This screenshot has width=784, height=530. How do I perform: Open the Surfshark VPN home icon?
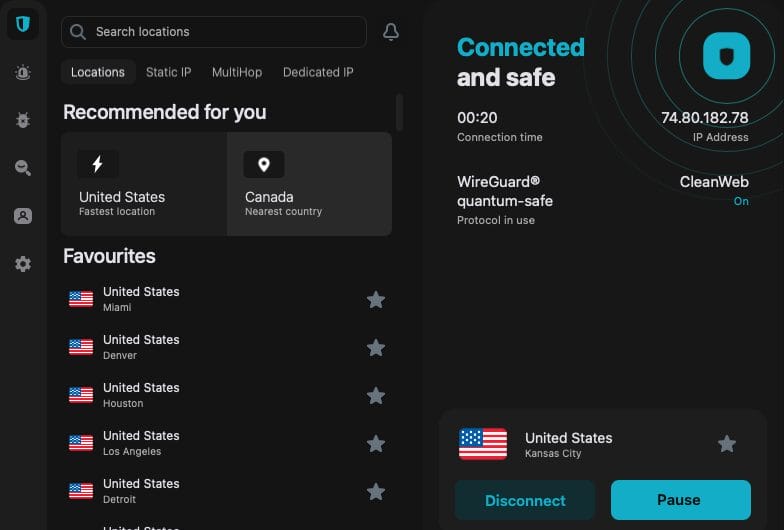coord(23,24)
